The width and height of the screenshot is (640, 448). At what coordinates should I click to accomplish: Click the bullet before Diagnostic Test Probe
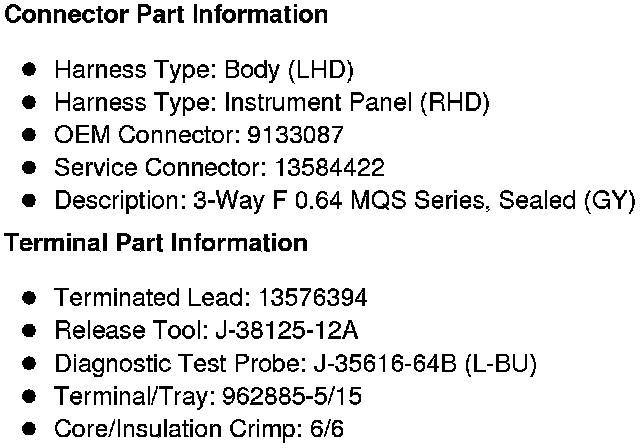tap(30, 364)
